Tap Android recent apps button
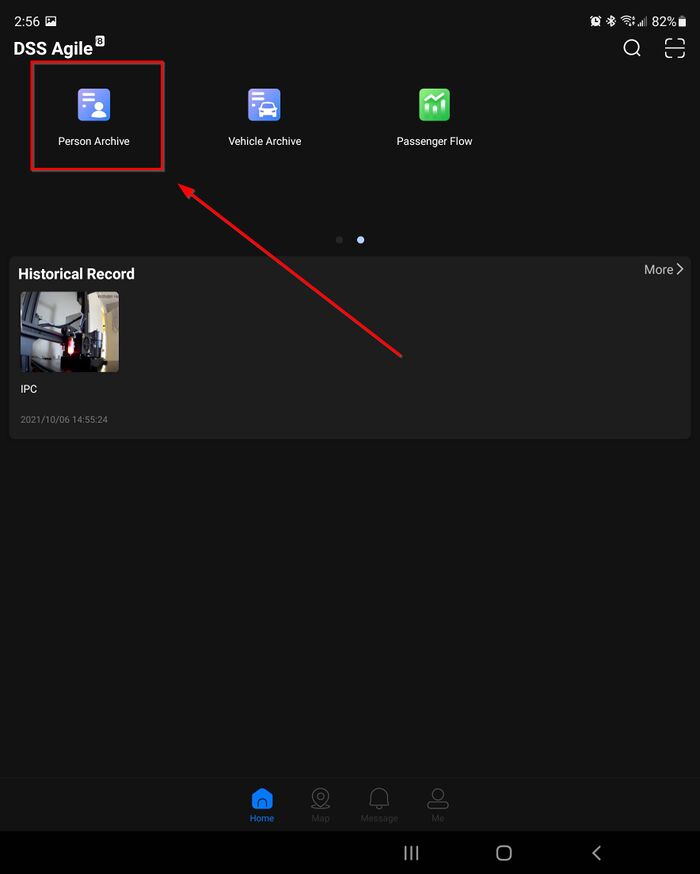Viewport: 700px width, 874px height. pyautogui.click(x=411, y=852)
